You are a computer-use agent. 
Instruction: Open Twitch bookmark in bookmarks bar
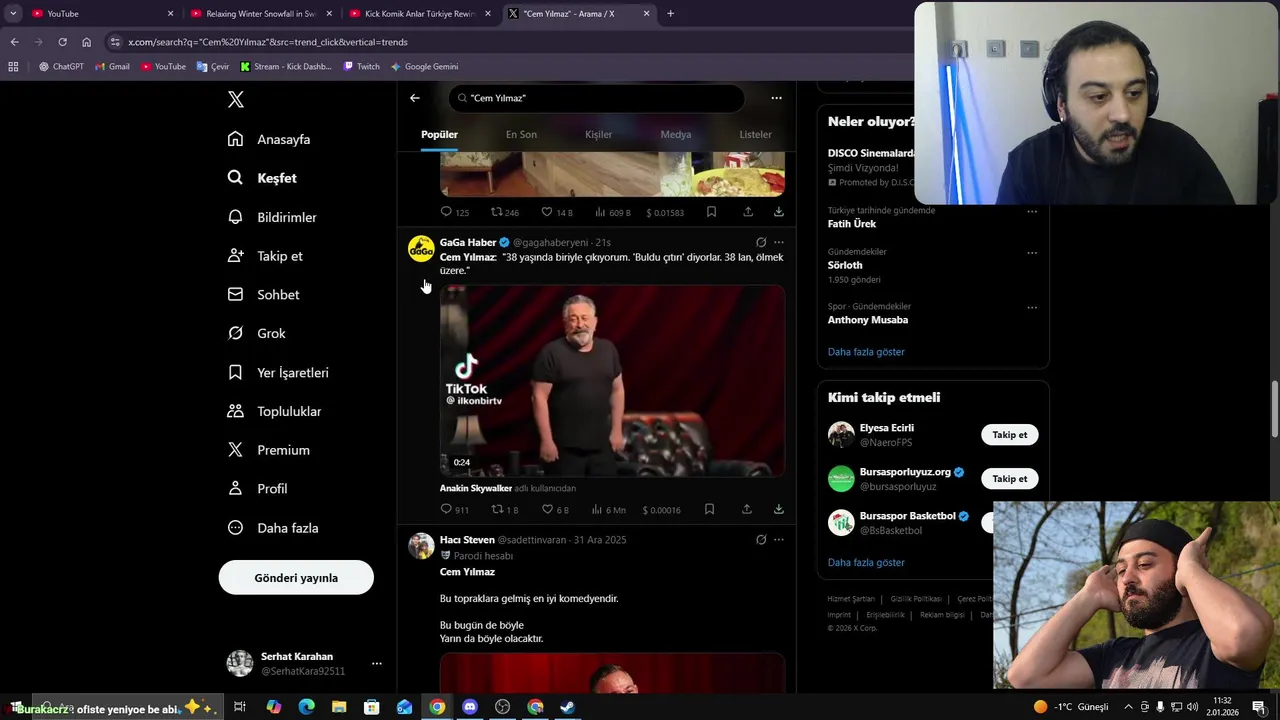tap(362, 66)
